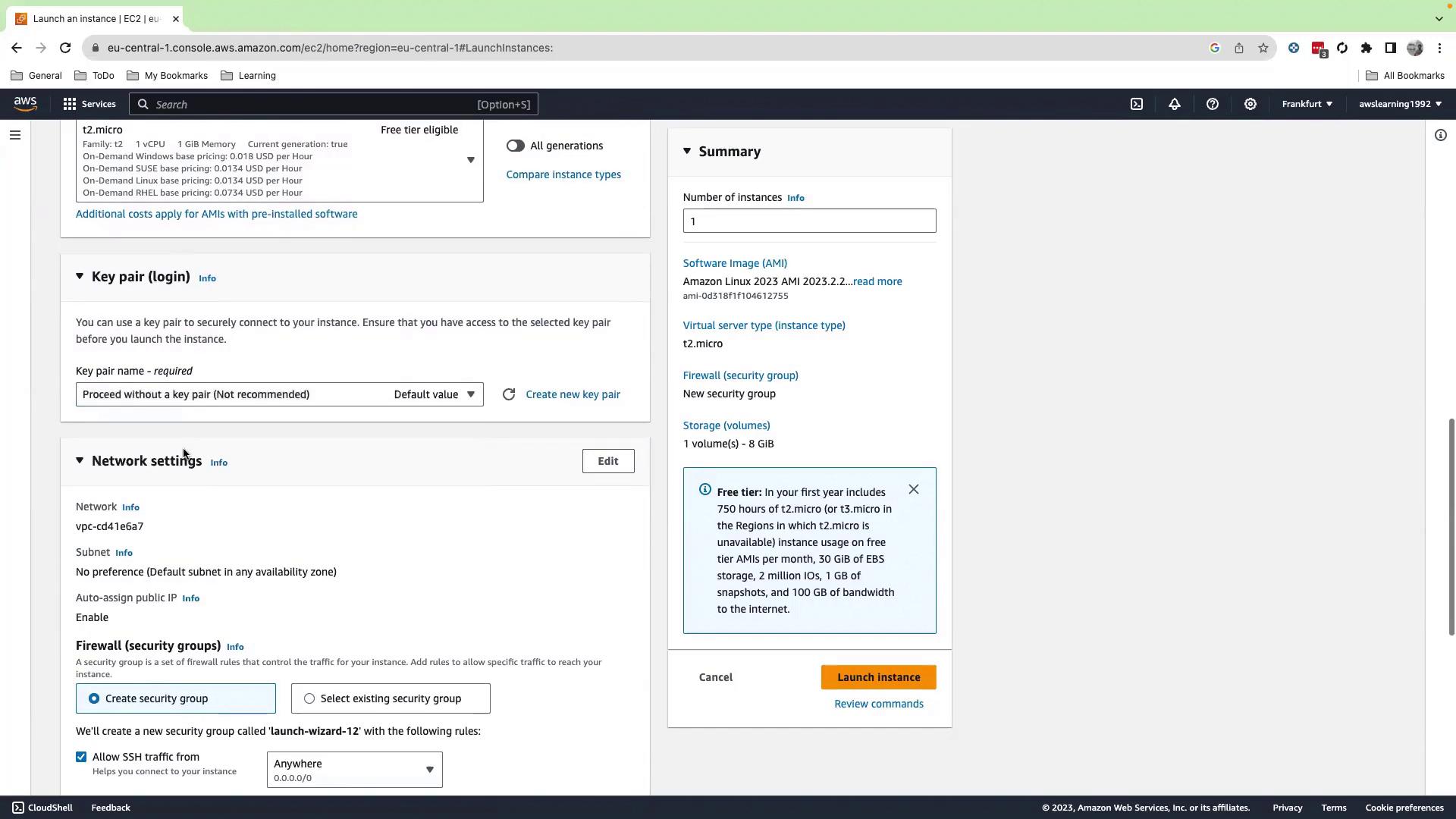Image resolution: width=1456 pixels, height=819 pixels.
Task: Refresh the key pair list
Action: [x=509, y=394]
